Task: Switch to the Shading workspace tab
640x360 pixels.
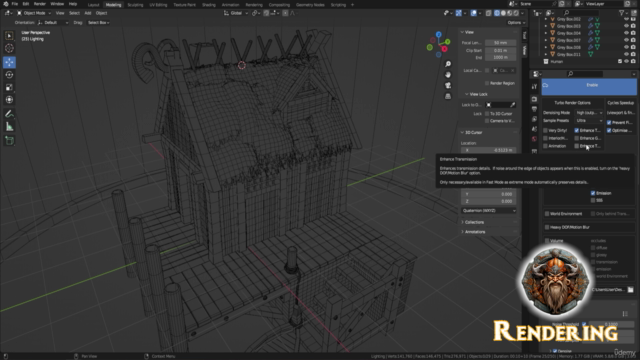Action: (x=209, y=5)
